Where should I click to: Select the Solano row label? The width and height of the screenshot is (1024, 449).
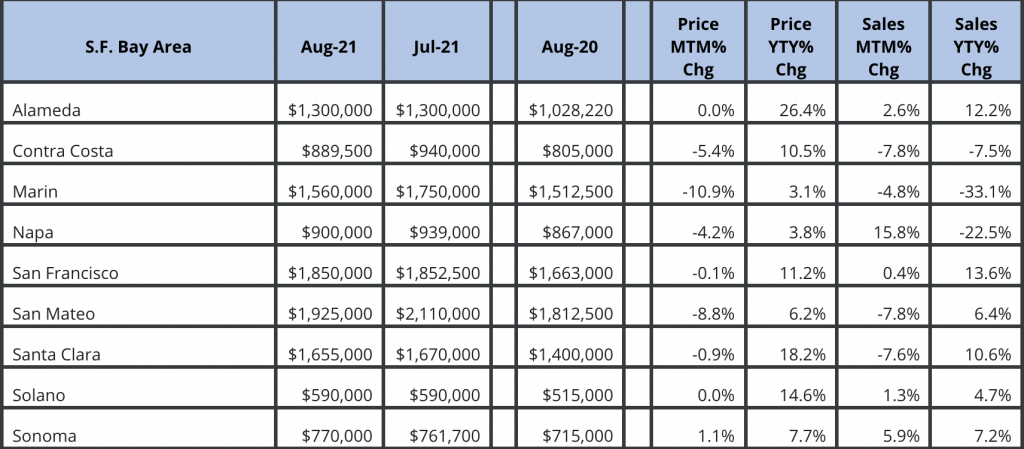[39, 395]
